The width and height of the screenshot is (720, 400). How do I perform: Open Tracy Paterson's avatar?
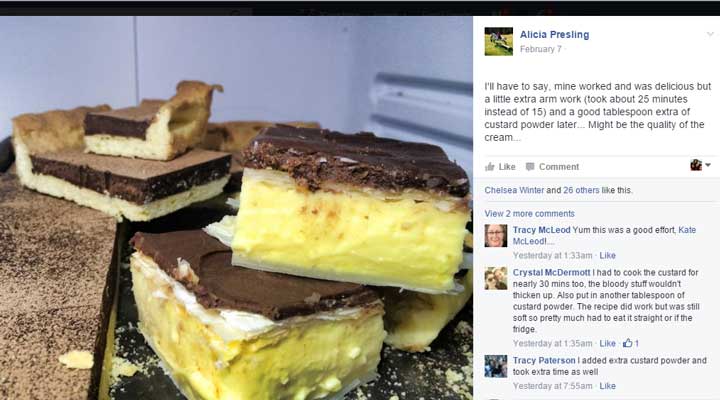tap(495, 366)
